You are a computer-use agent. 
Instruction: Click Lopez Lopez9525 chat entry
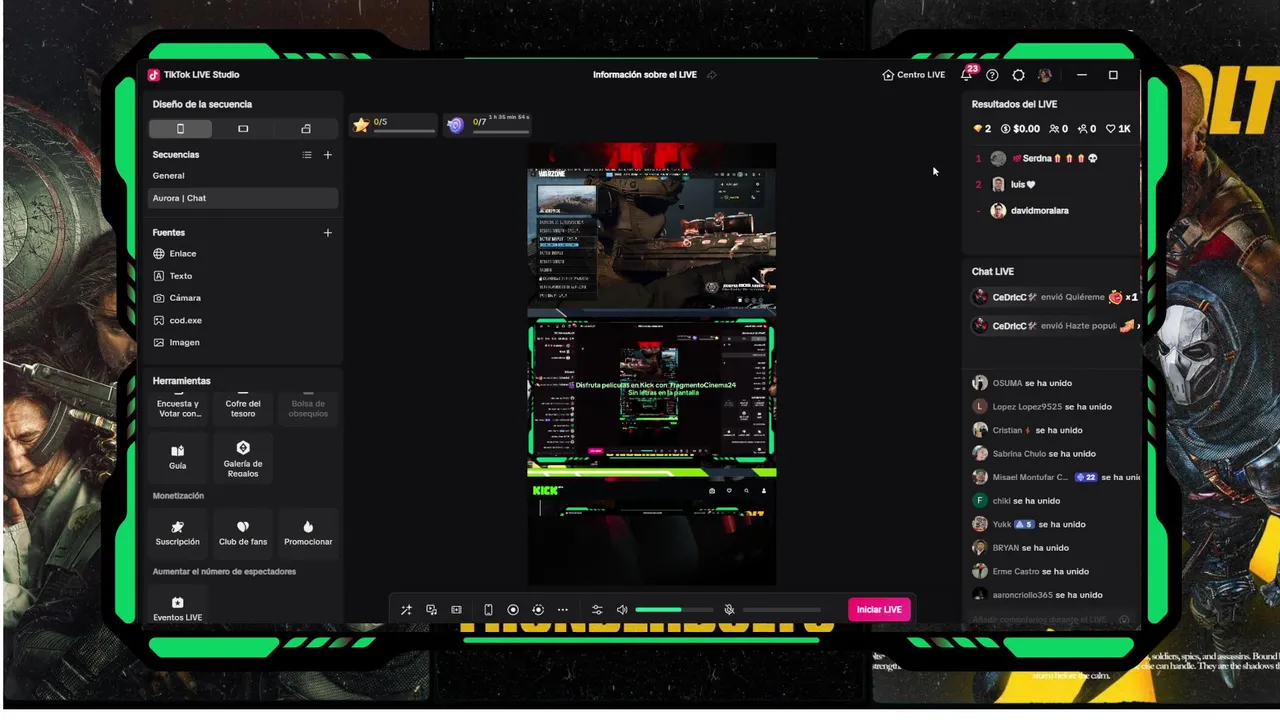coord(1042,407)
